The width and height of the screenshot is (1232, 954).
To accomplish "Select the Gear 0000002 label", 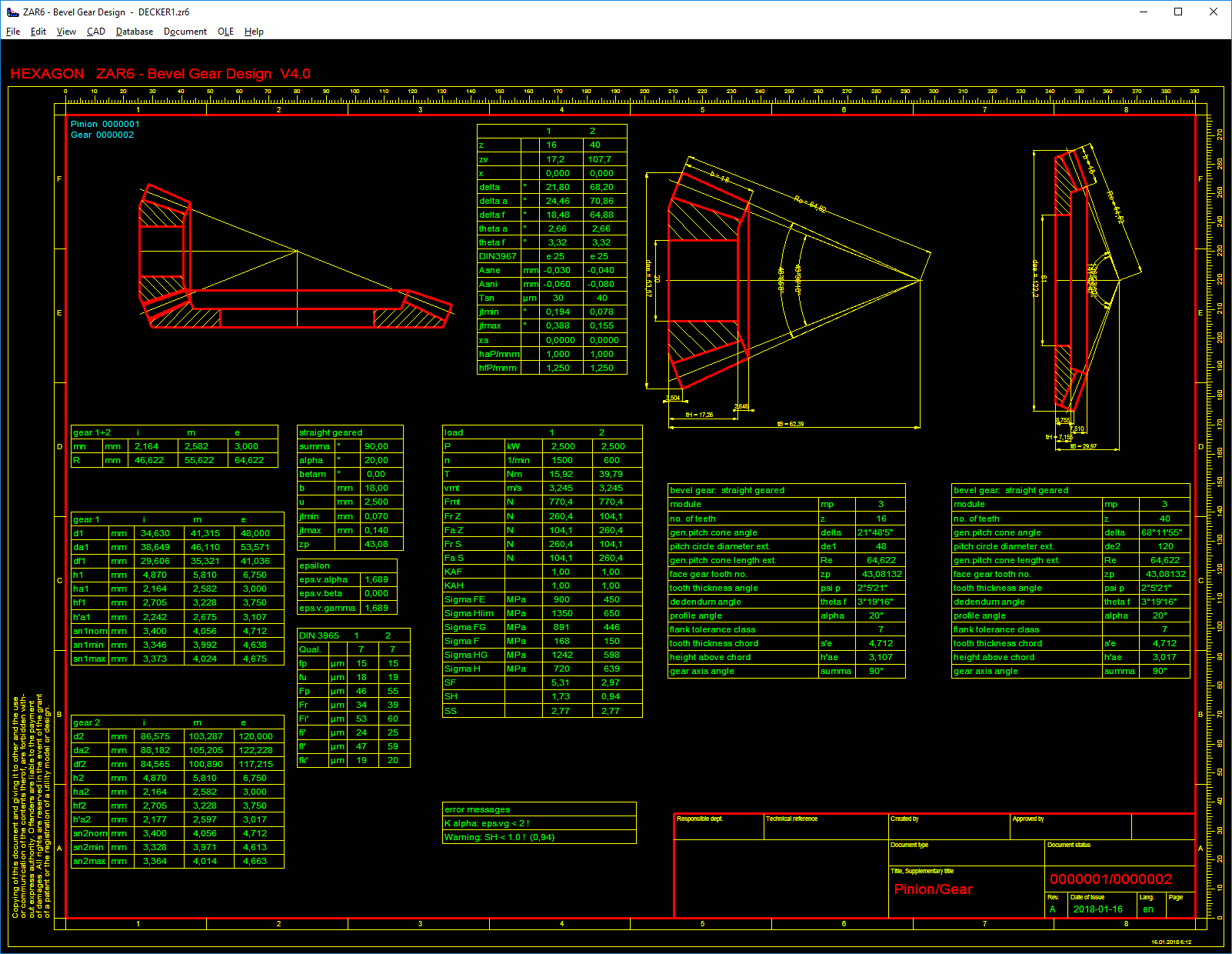I will pyautogui.click(x=102, y=135).
